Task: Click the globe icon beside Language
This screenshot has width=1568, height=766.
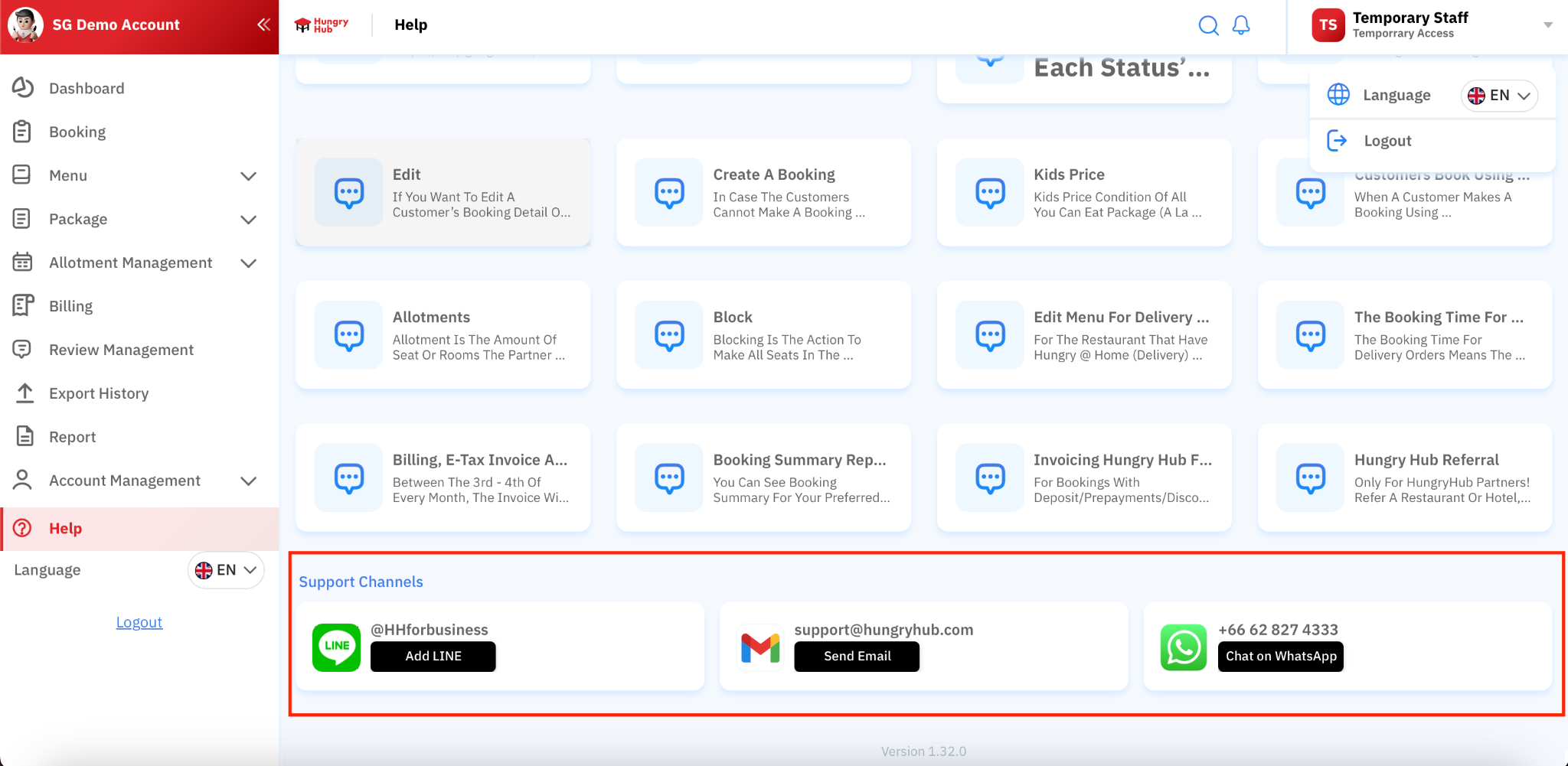Action: 1338,95
